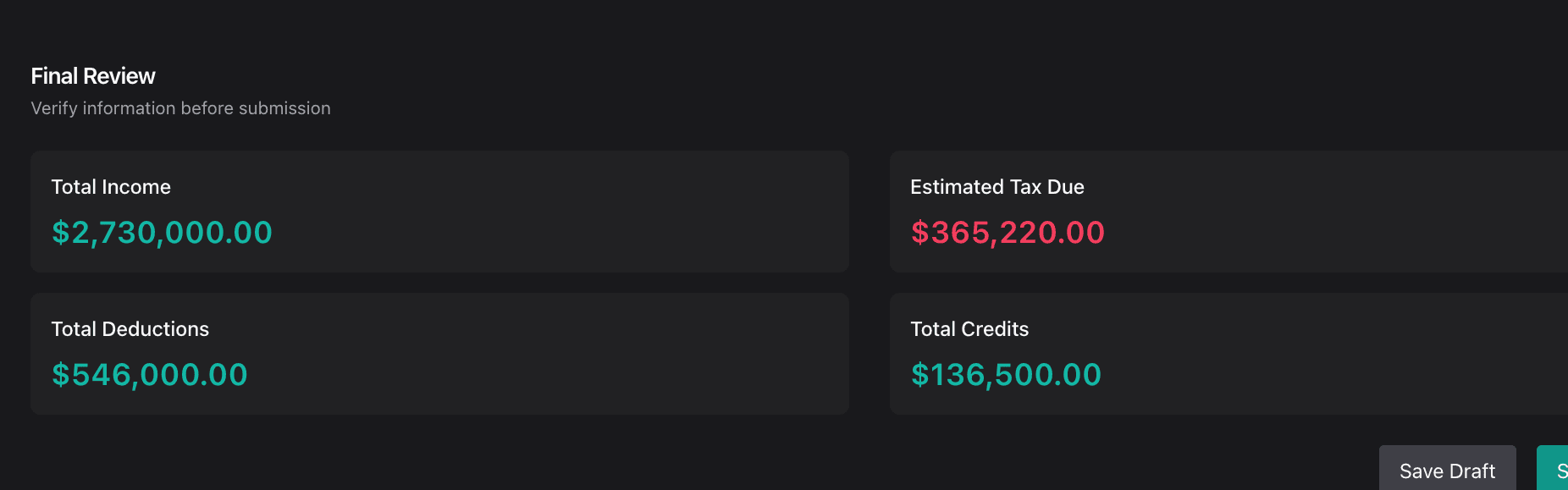Click the Total Income label
This screenshot has height=490, width=1568.
tap(111, 187)
